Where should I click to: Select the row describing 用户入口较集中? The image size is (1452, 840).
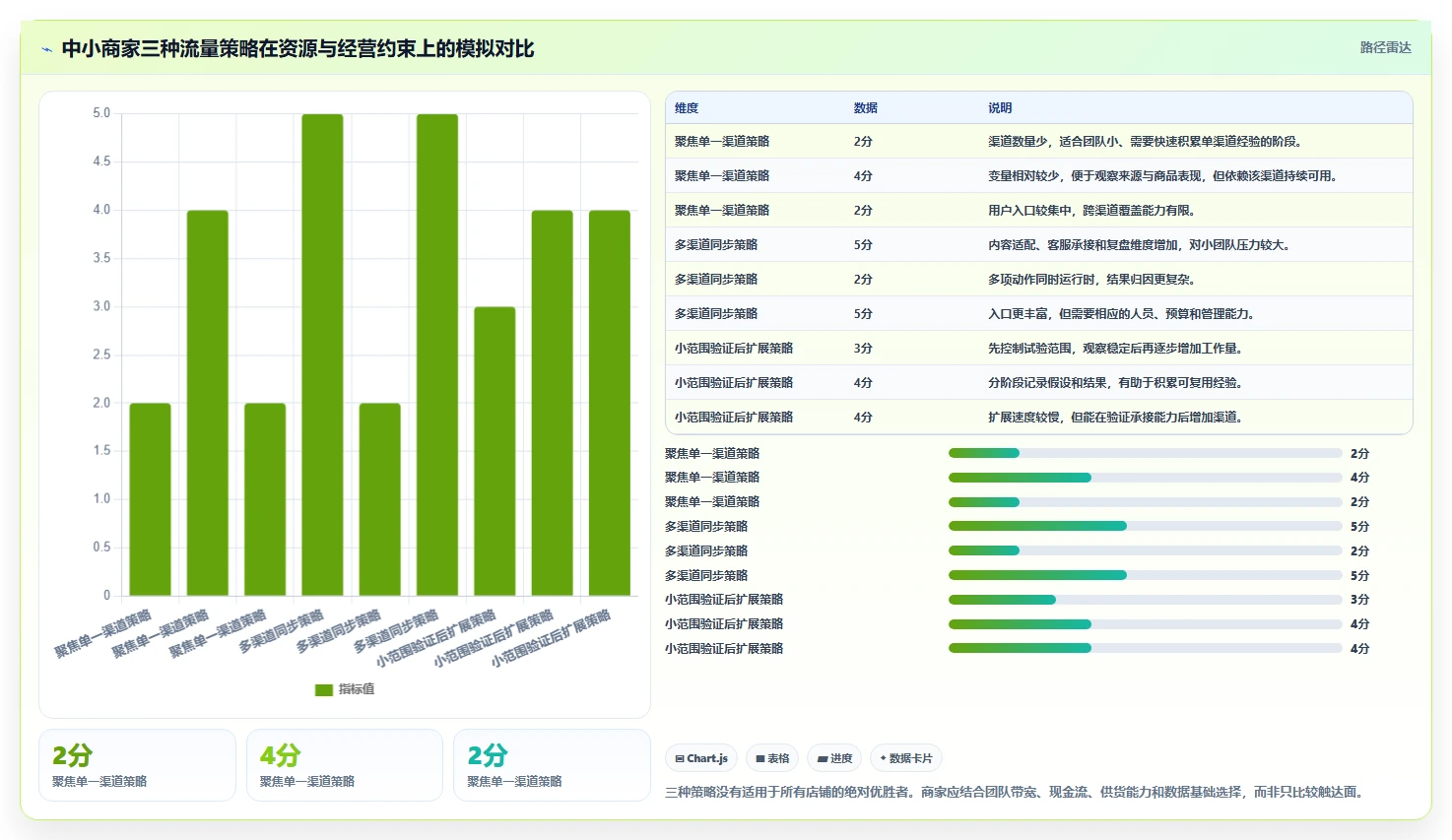1039,211
